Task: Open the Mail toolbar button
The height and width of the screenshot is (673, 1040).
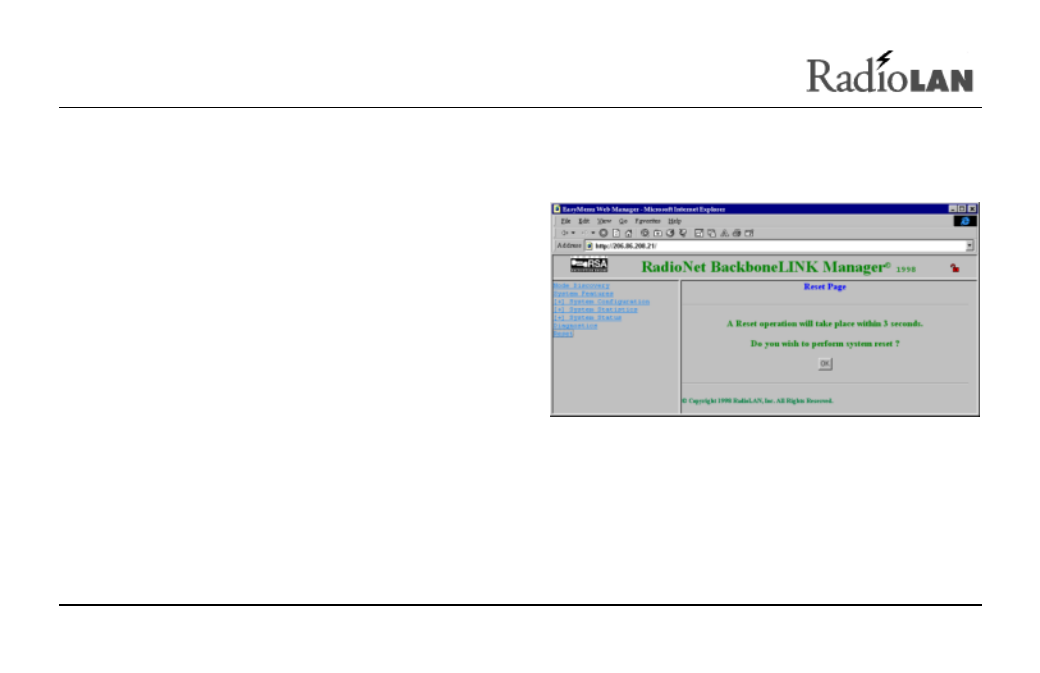Action: coord(712,233)
